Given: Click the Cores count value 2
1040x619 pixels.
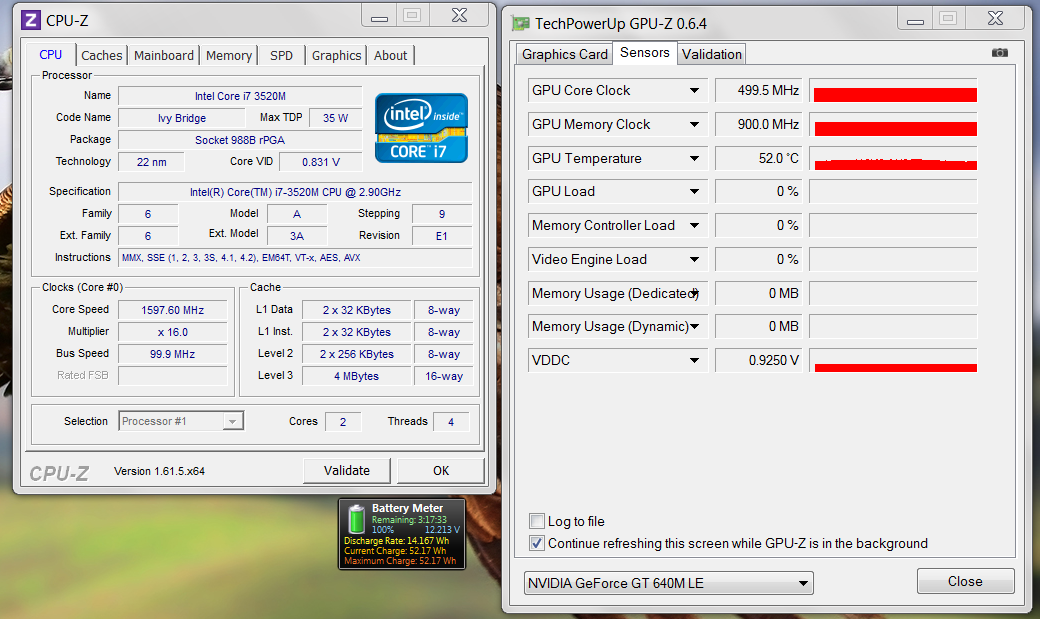Looking at the screenshot, I should coord(343,421).
